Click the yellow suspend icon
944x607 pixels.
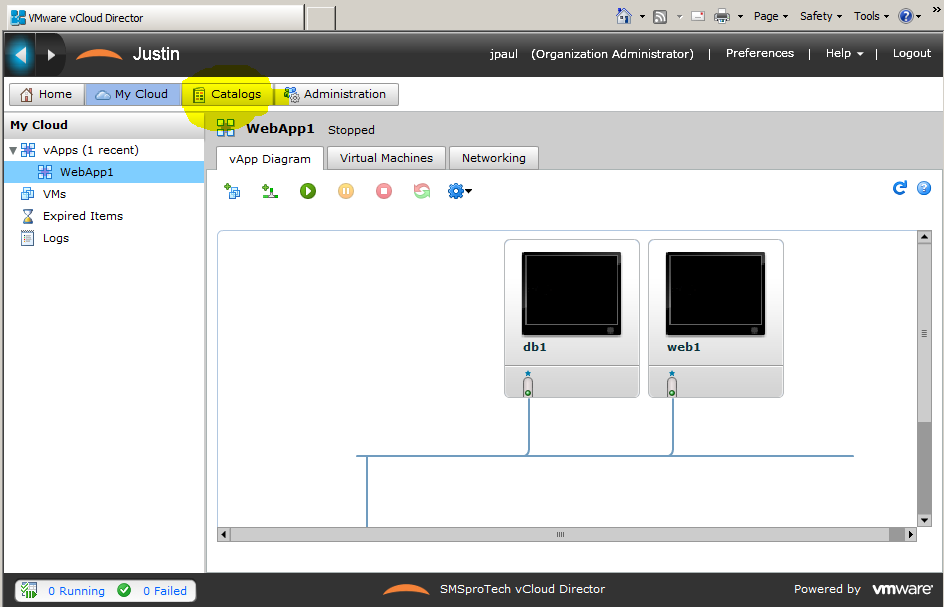tap(346, 191)
